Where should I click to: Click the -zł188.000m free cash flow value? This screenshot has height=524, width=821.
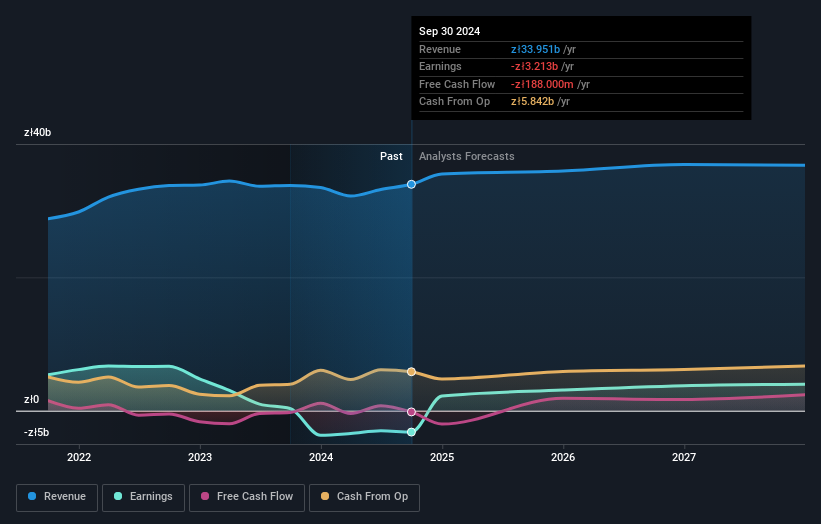pos(542,84)
